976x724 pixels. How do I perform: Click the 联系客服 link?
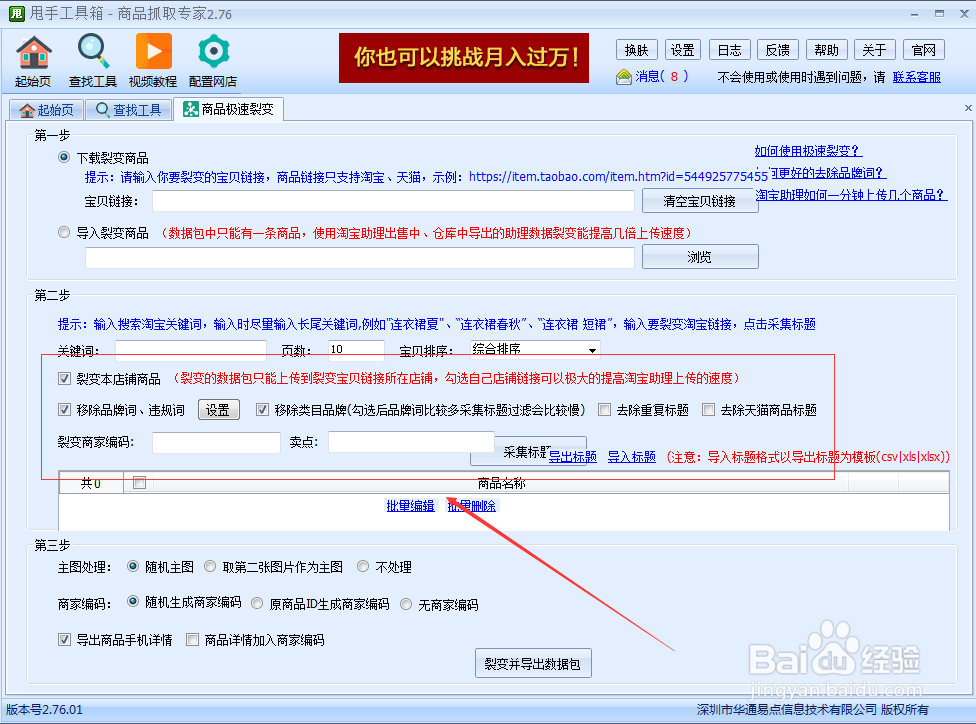[916, 77]
